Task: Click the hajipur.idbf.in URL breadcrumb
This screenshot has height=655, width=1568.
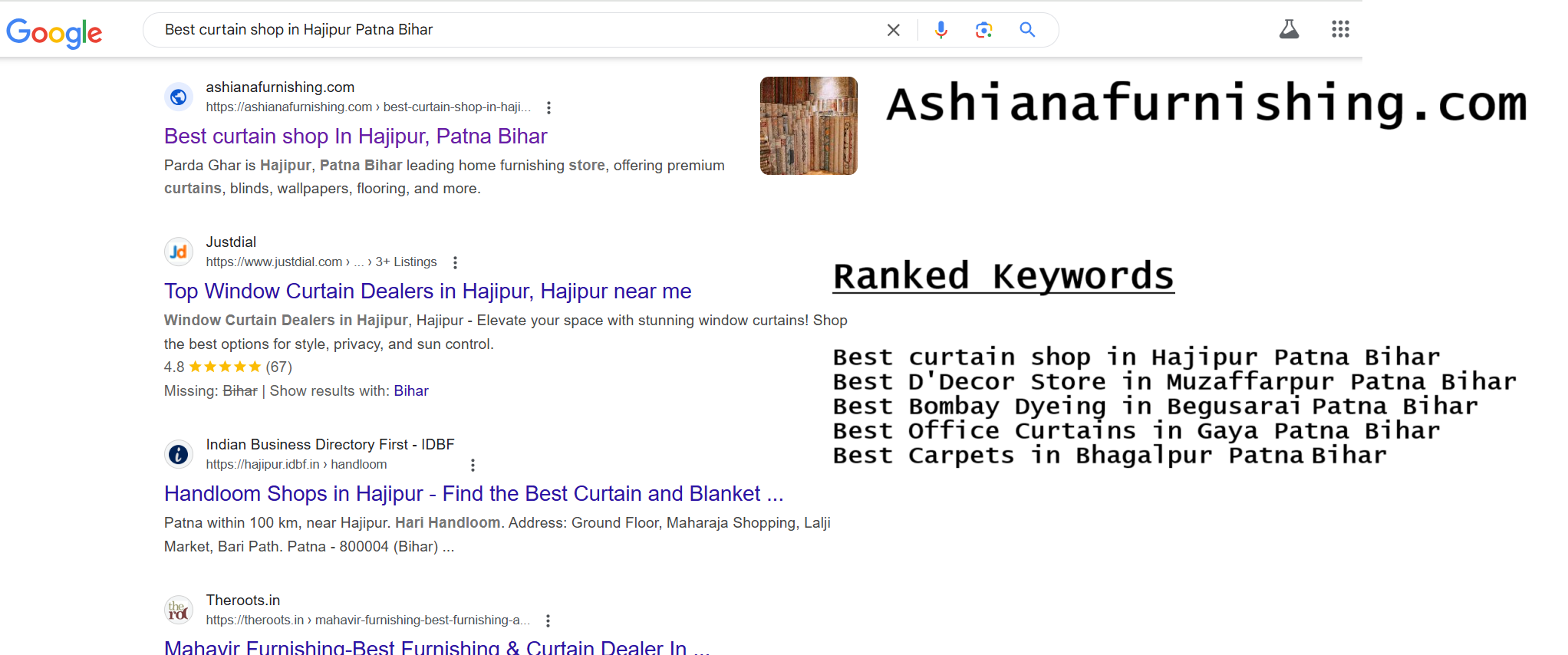Action: [296, 464]
